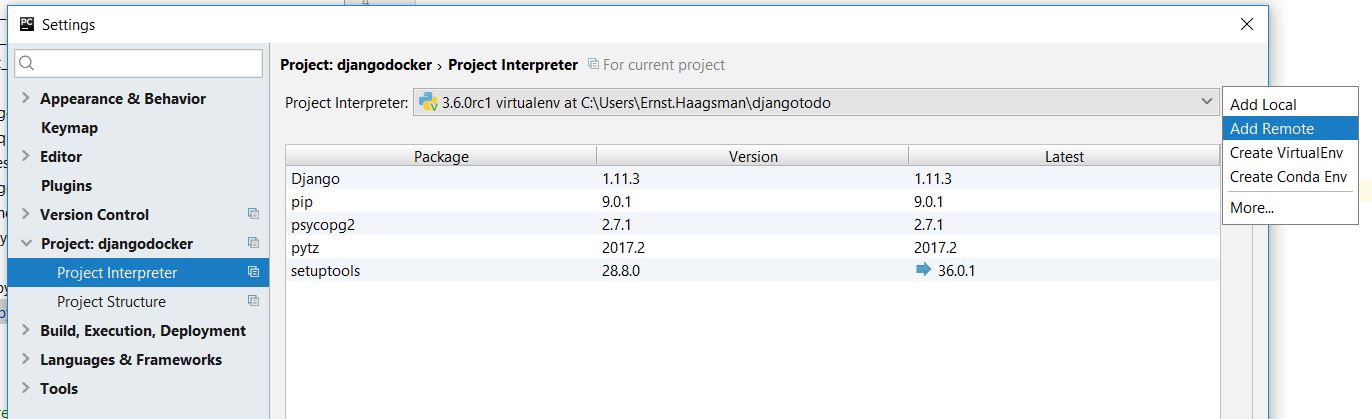1372x419 pixels.
Task: Click the Project Interpreter field label
Action: (346, 102)
